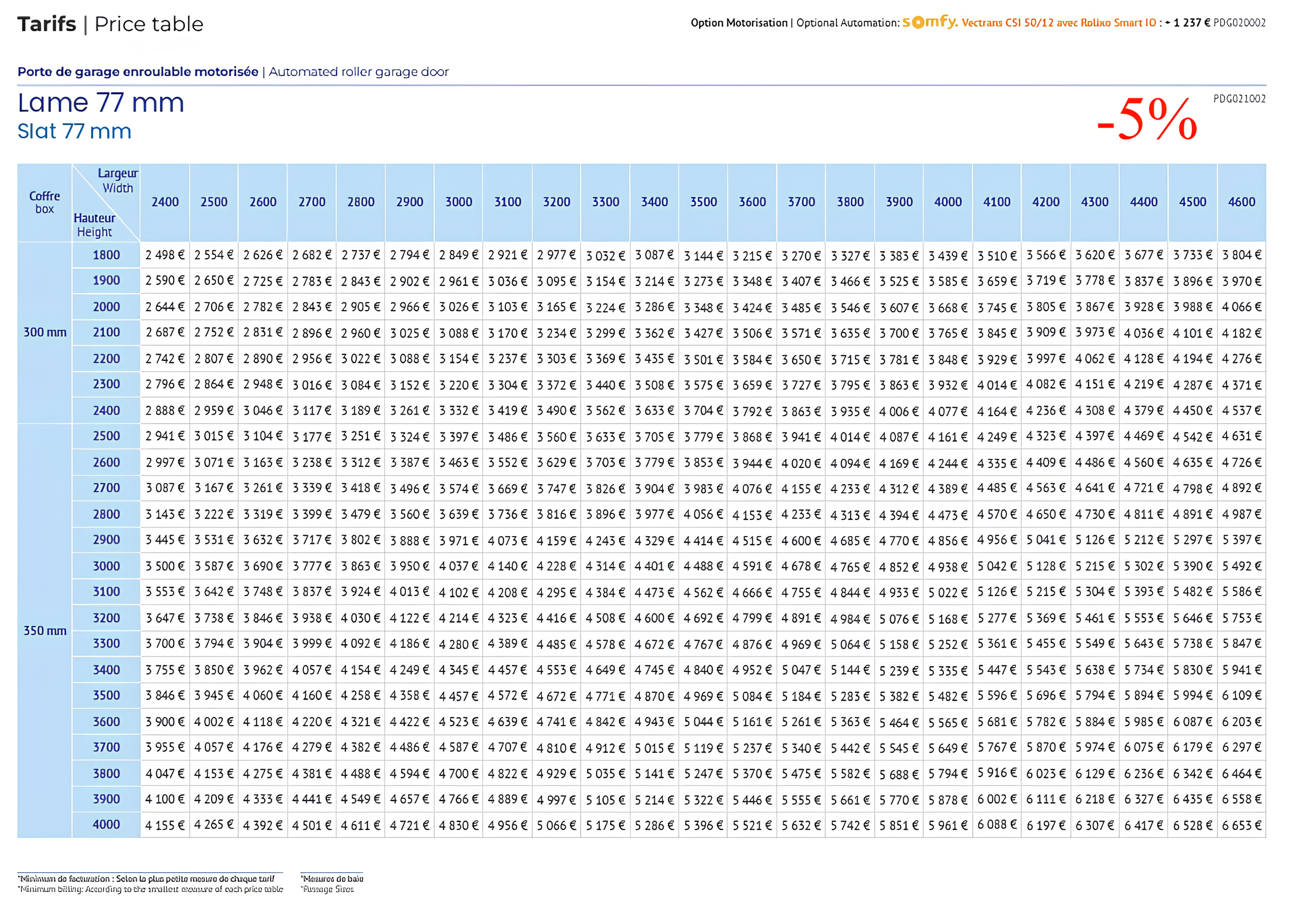Click the Coffre box header cell
1316x906 pixels.
click(44, 202)
